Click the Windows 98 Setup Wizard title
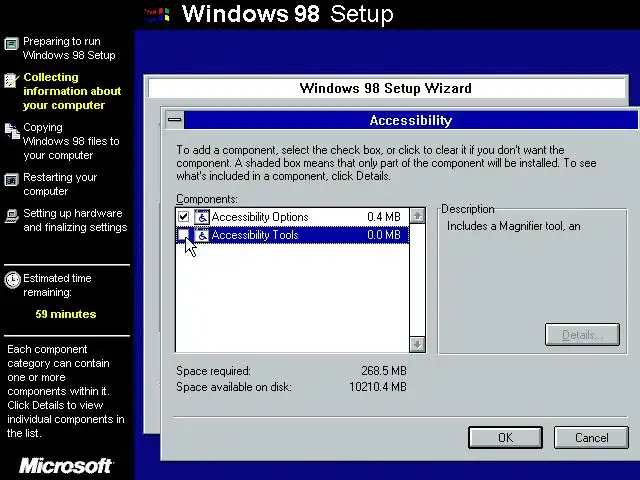 click(385, 88)
